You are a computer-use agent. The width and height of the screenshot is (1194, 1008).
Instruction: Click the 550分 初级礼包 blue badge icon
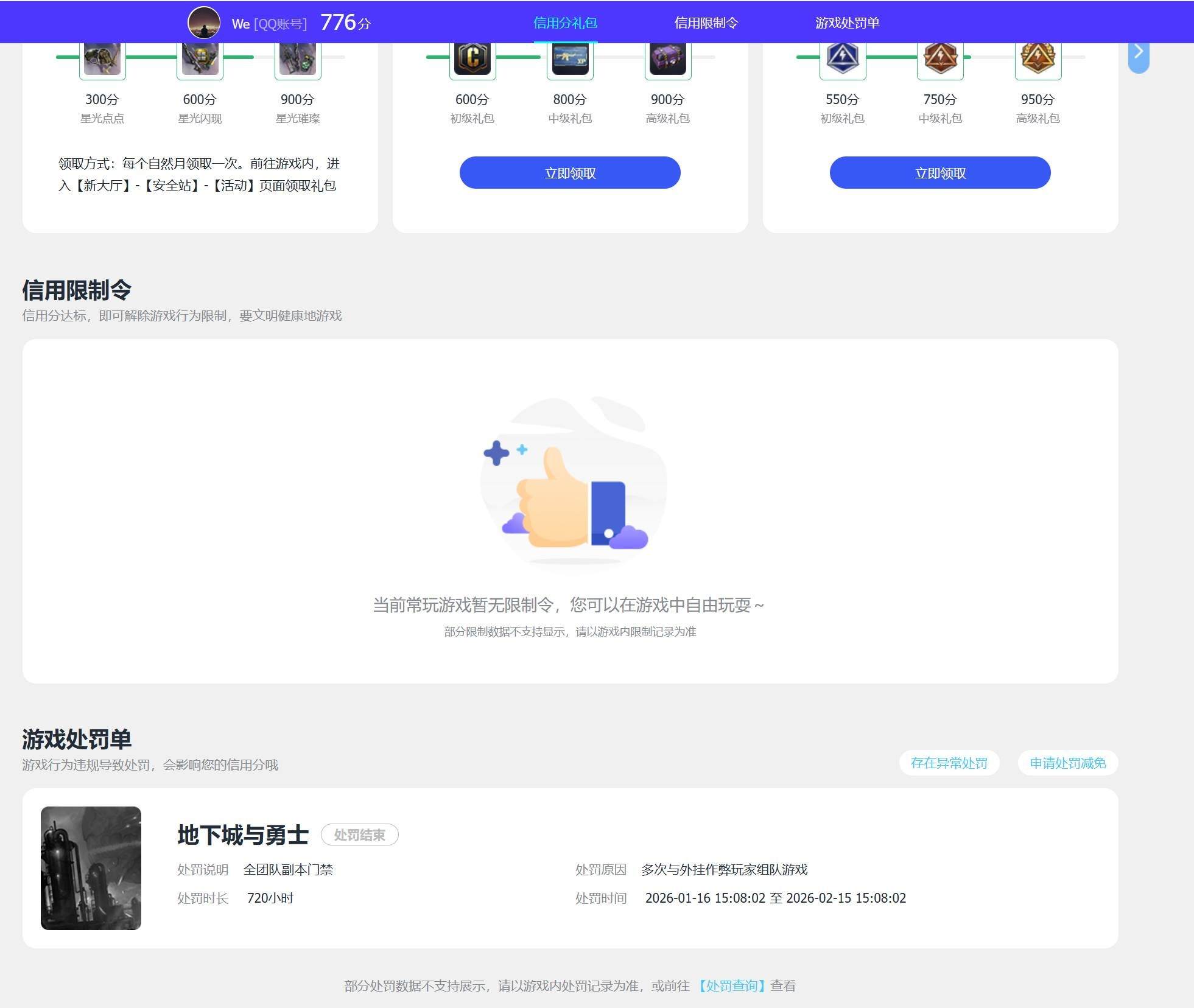tap(843, 61)
